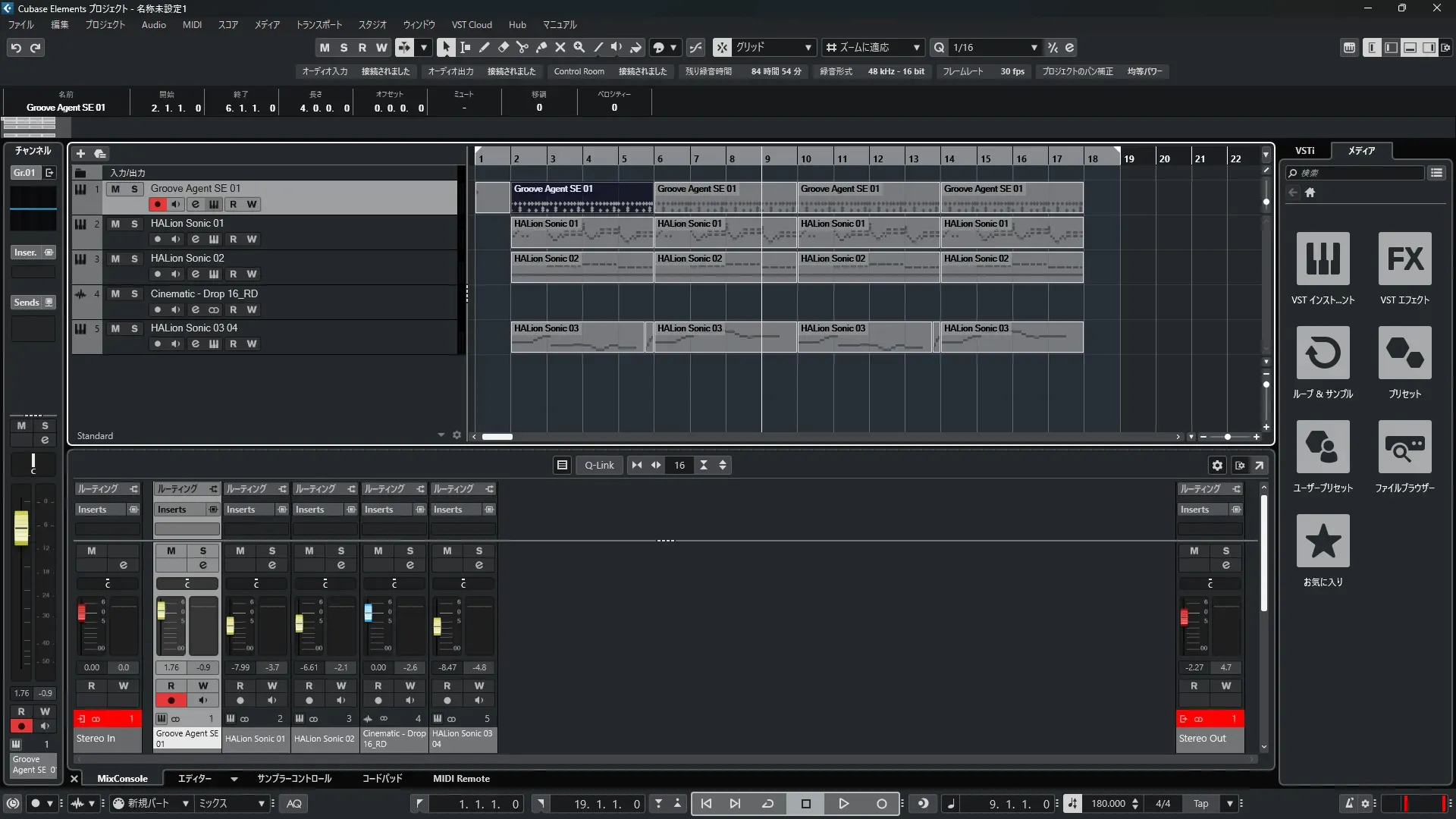Open the VST Effects FX tile
Viewport: 1456px width, 819px height.
tap(1404, 259)
